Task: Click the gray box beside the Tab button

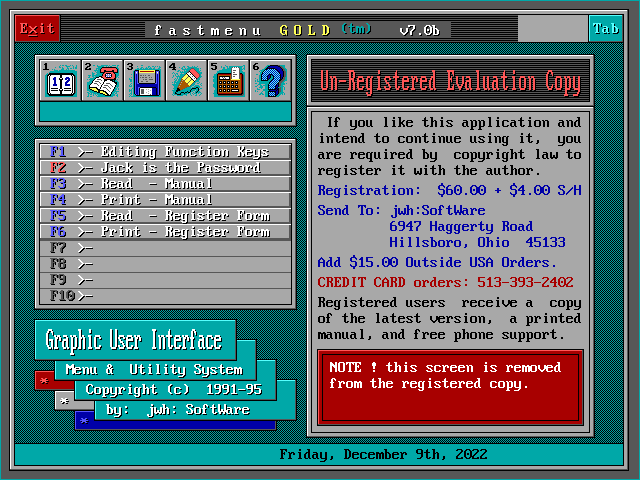Action: pyautogui.click(x=553, y=29)
